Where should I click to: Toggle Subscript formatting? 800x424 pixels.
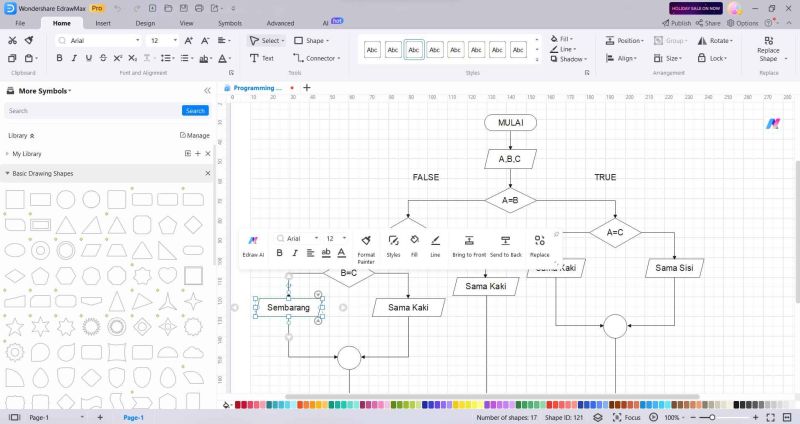click(133, 58)
